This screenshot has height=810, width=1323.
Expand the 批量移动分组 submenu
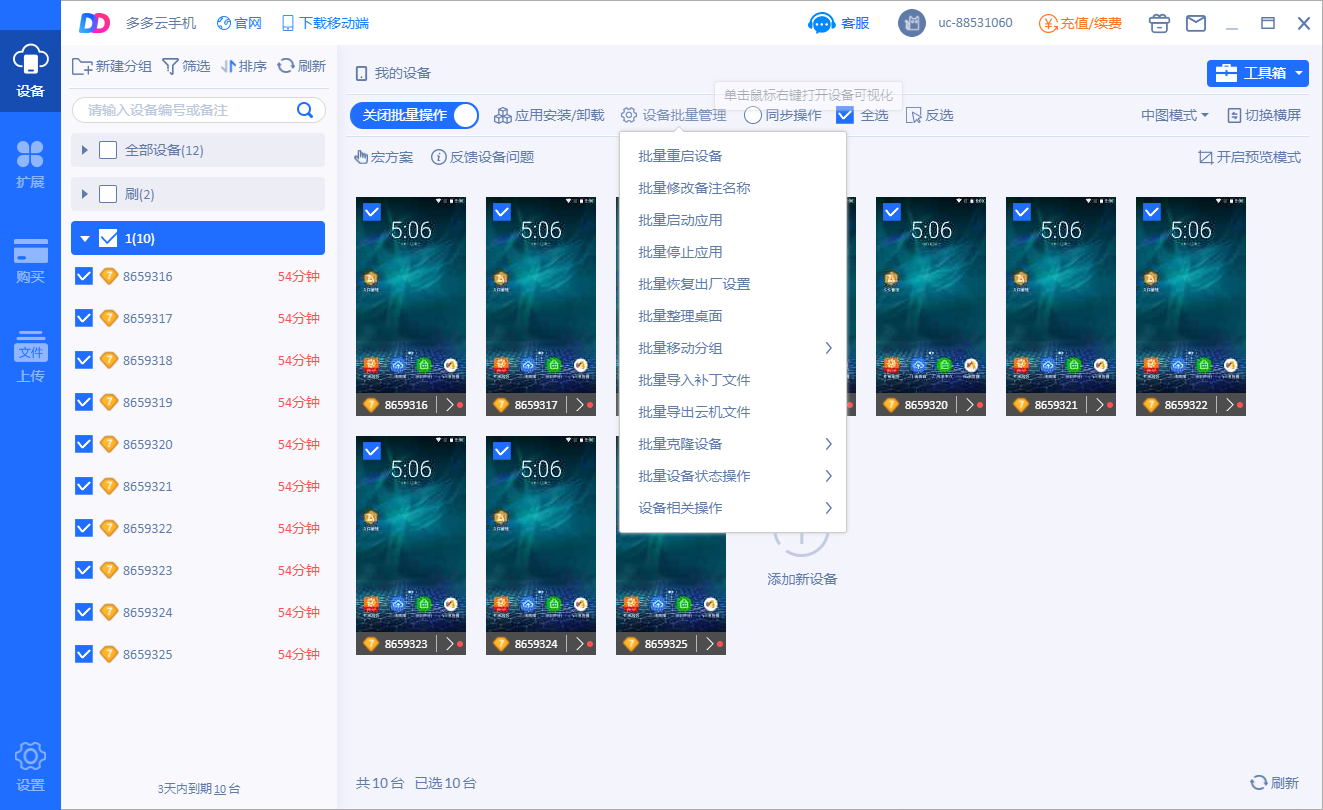pos(733,348)
